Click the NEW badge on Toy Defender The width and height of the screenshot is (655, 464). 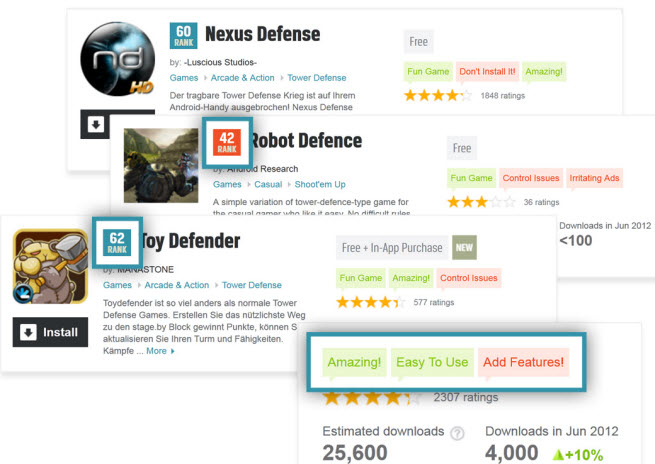464,248
